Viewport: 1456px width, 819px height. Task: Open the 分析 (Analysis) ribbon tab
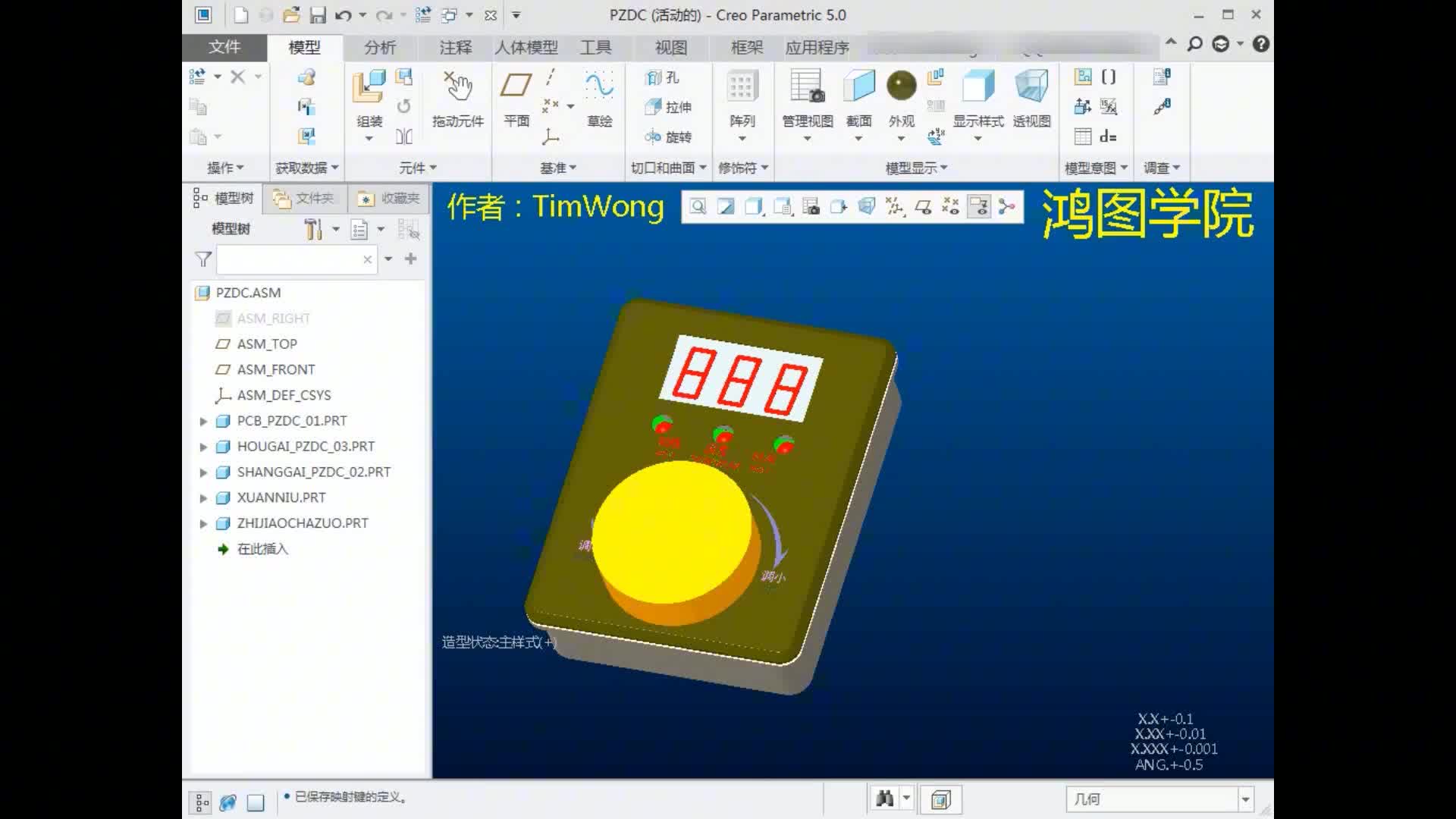(380, 46)
